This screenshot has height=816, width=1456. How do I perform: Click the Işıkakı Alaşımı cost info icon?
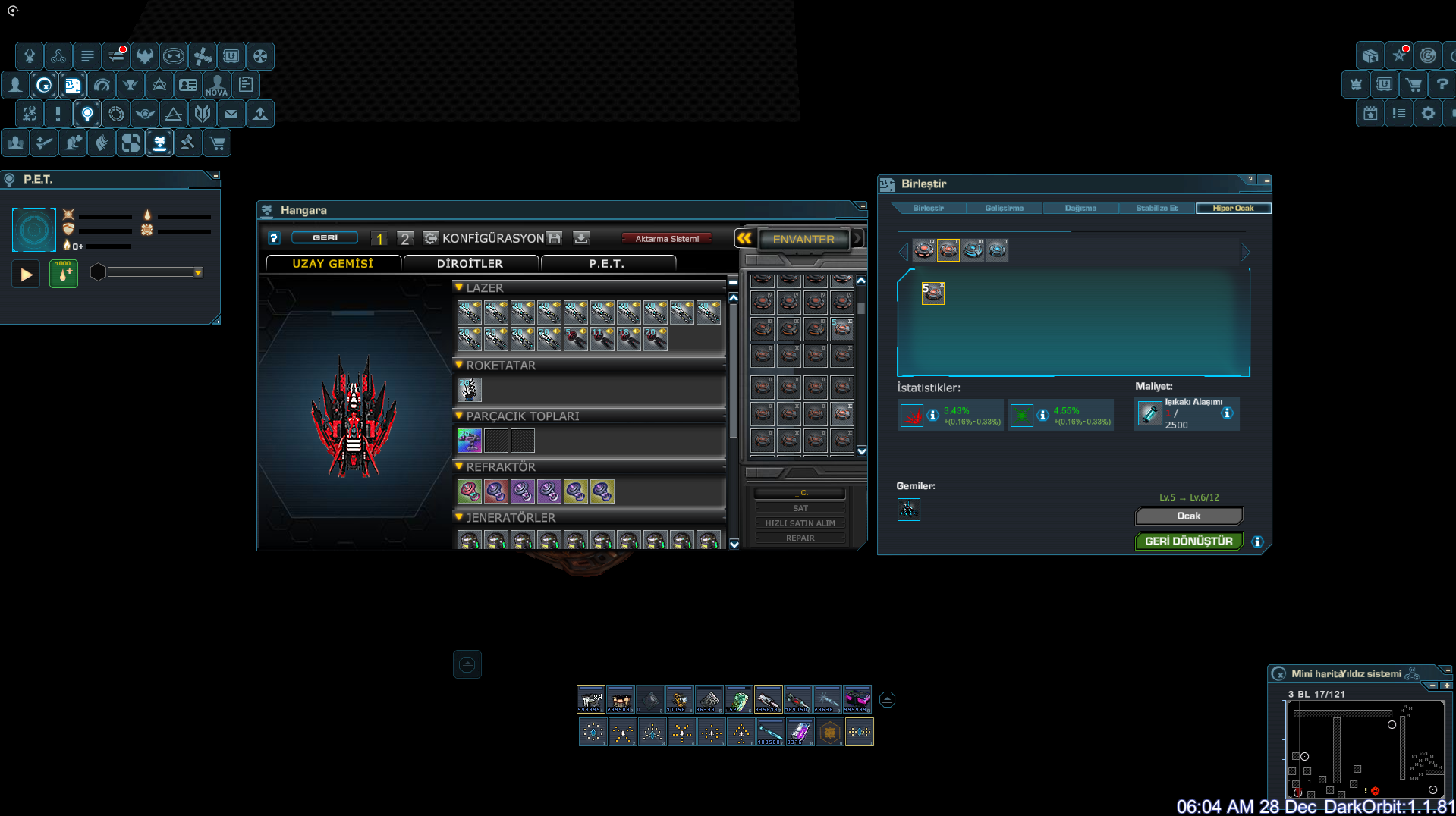[1227, 413]
